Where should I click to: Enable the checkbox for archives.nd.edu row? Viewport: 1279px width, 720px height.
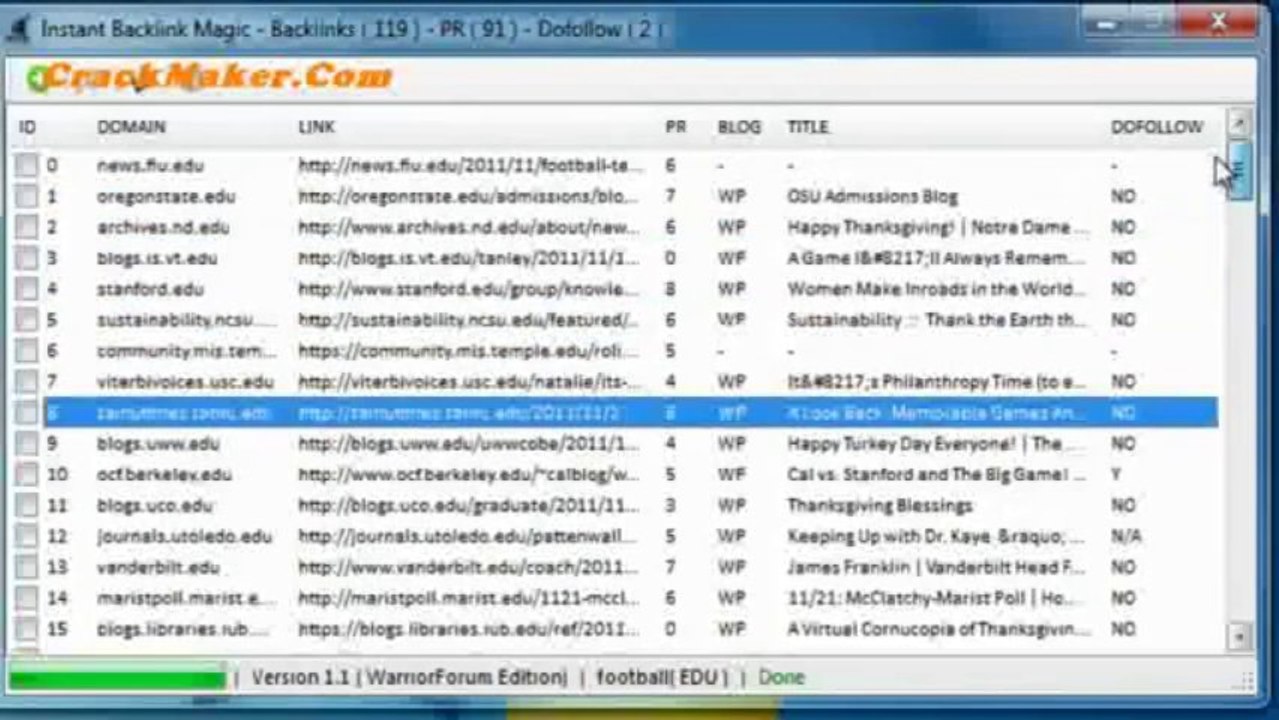click(x=26, y=227)
